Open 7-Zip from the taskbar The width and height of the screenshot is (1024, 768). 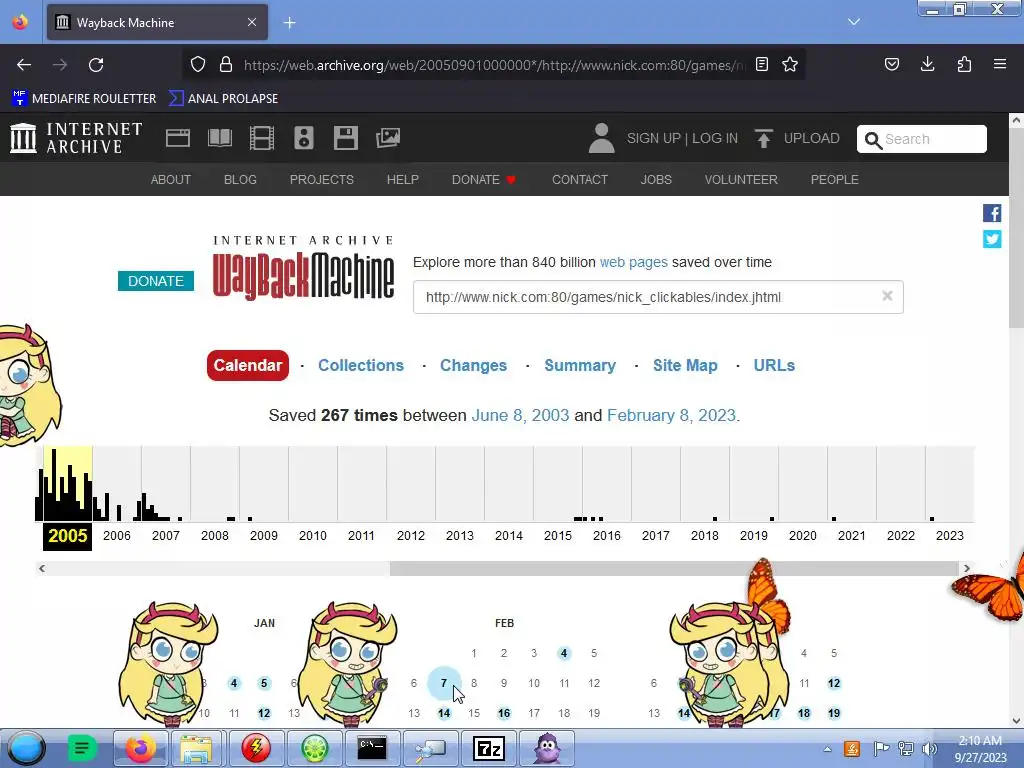tap(489, 748)
